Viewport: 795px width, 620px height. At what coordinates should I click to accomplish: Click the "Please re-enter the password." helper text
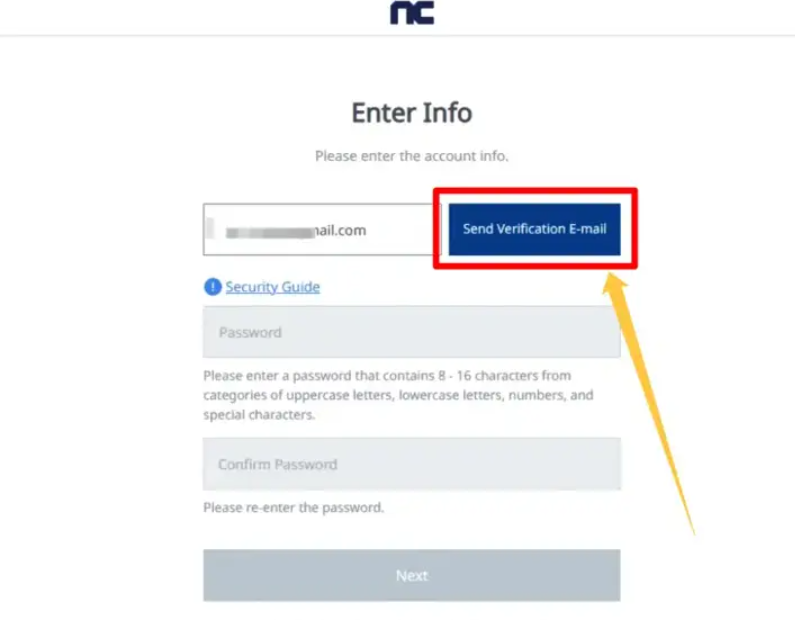pos(293,507)
